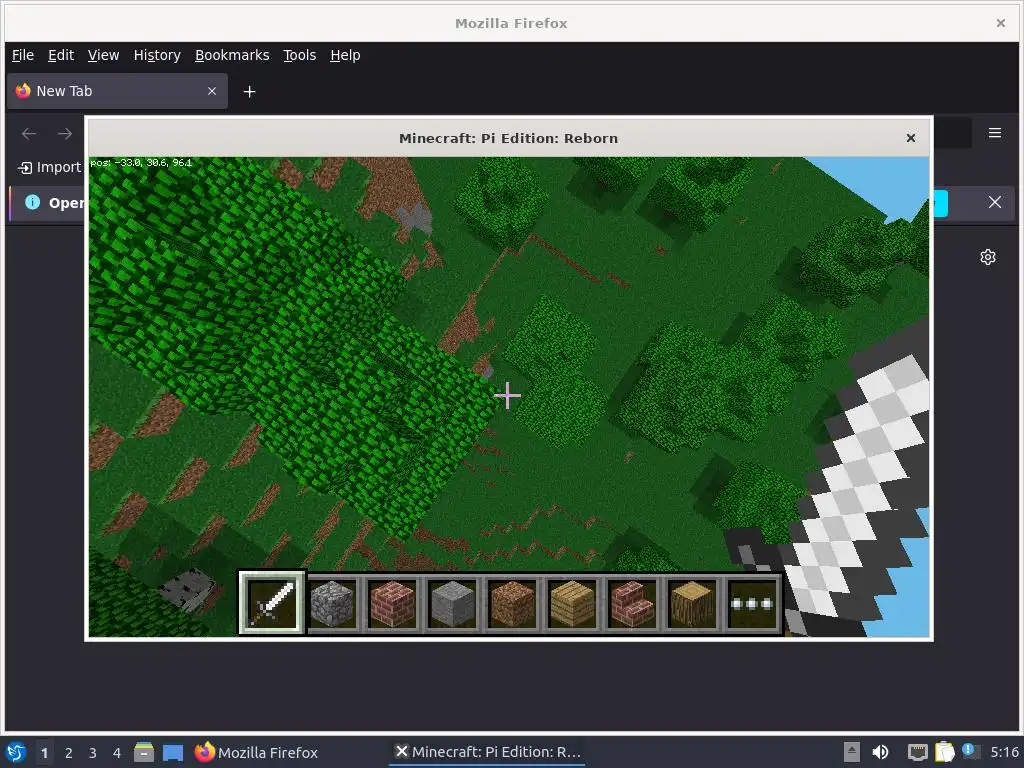Image resolution: width=1024 pixels, height=768 pixels.
Task: Click the pos coordinates text in Minecraft
Action: tap(141, 163)
